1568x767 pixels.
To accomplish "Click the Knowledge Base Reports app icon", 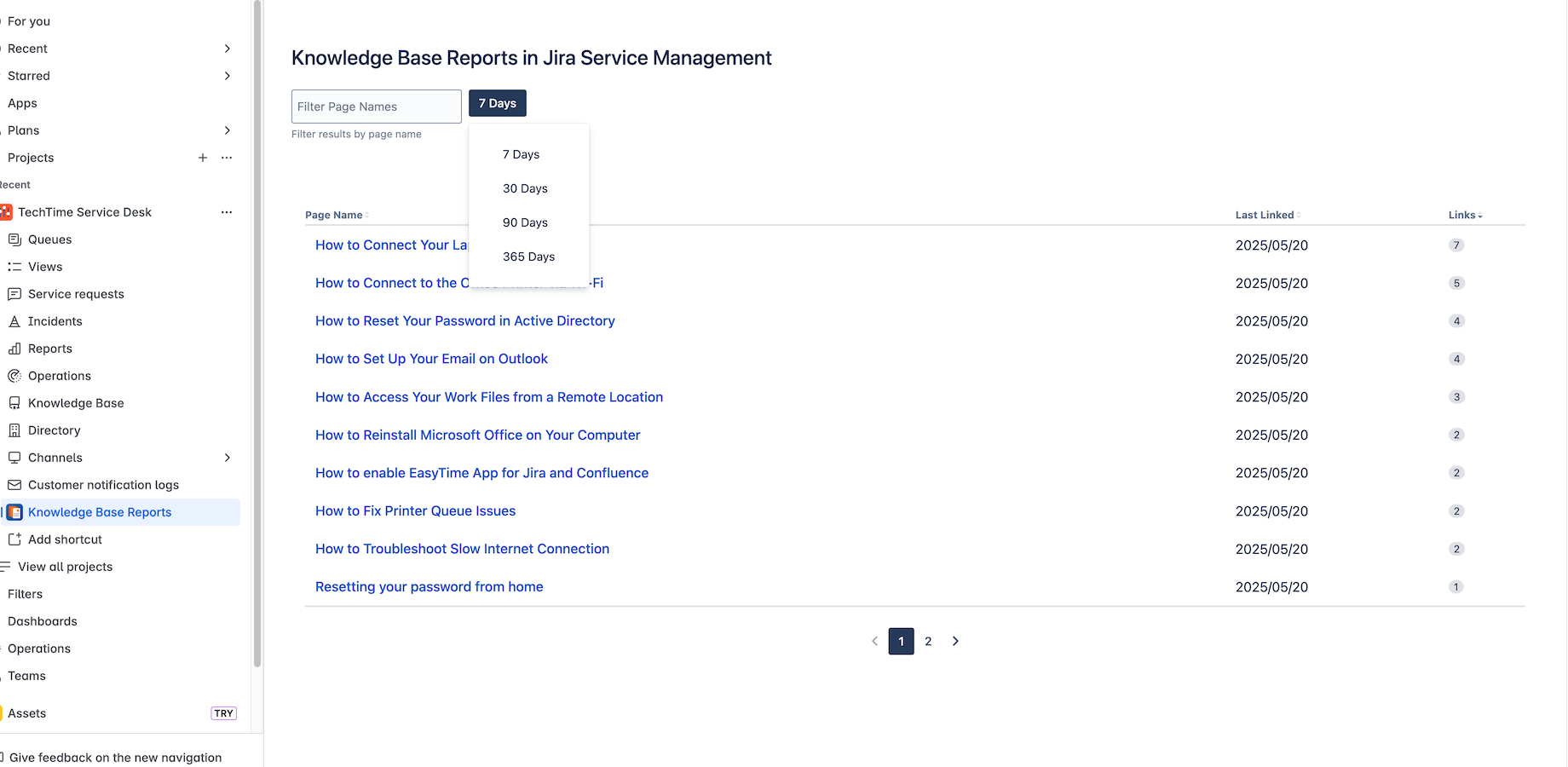I will point(14,512).
